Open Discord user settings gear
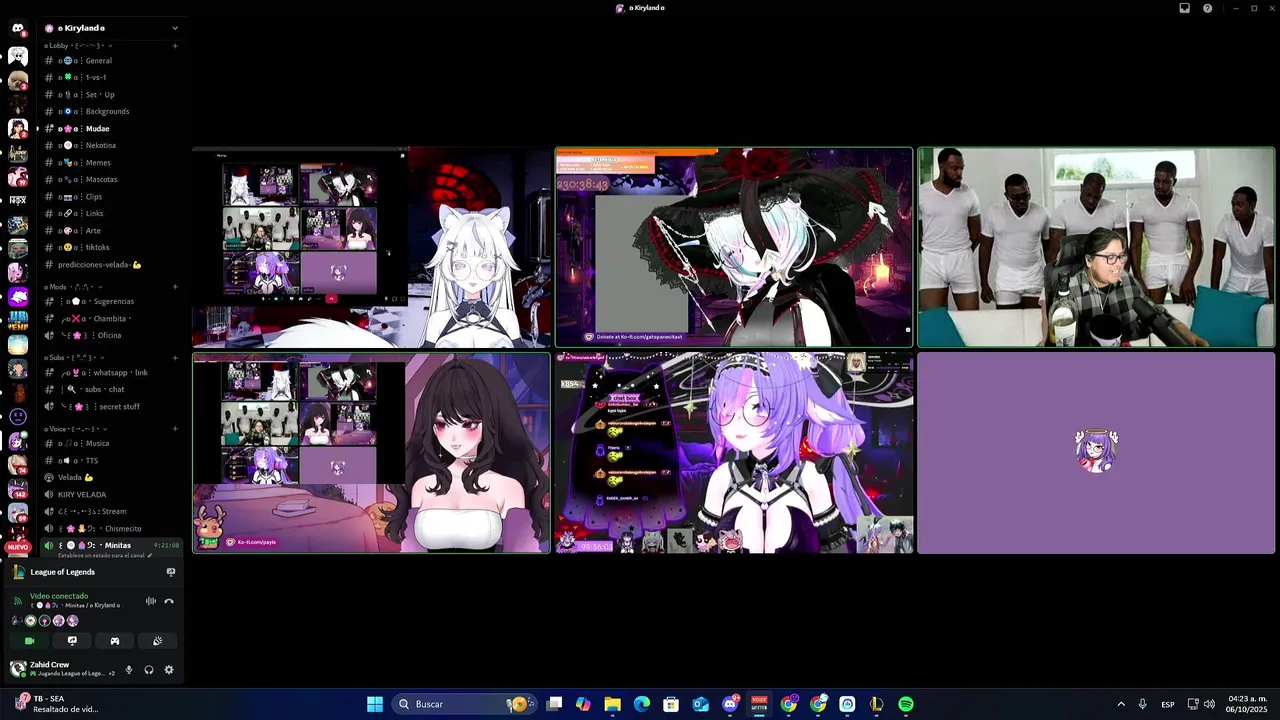Image resolution: width=1280 pixels, height=720 pixels. point(169,670)
